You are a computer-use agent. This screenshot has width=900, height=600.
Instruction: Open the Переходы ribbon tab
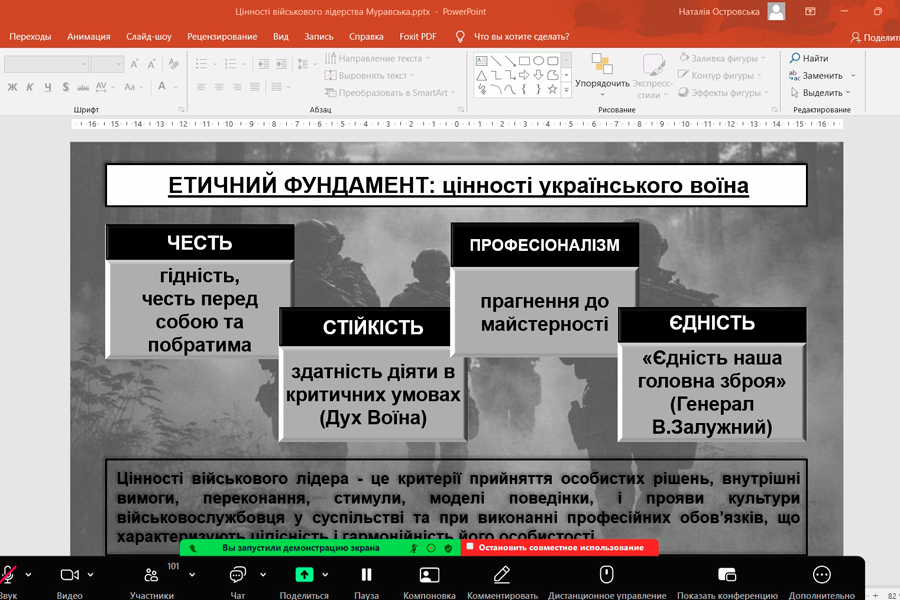tap(30, 37)
